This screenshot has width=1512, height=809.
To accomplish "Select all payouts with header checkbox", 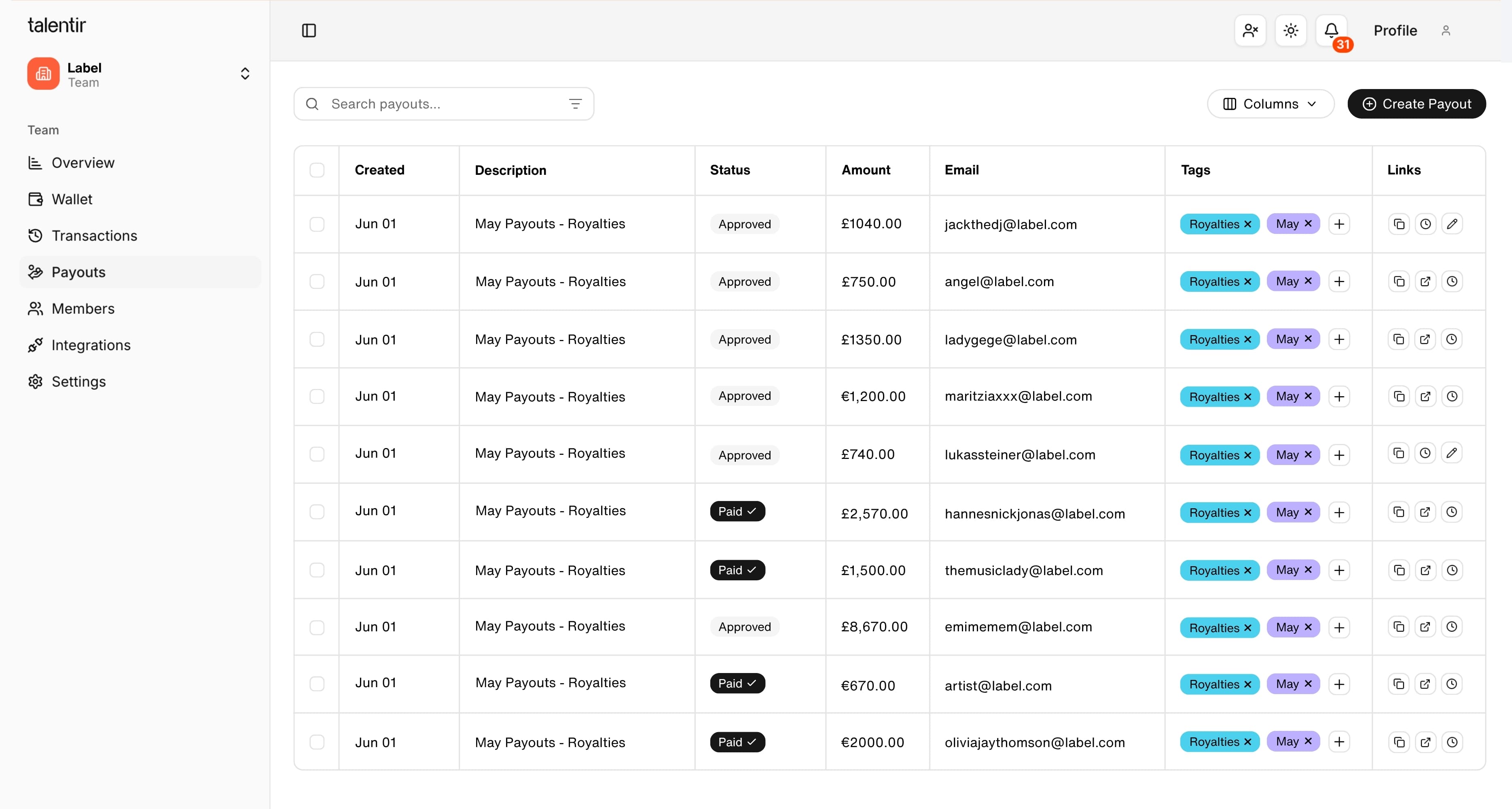I will click(x=317, y=170).
